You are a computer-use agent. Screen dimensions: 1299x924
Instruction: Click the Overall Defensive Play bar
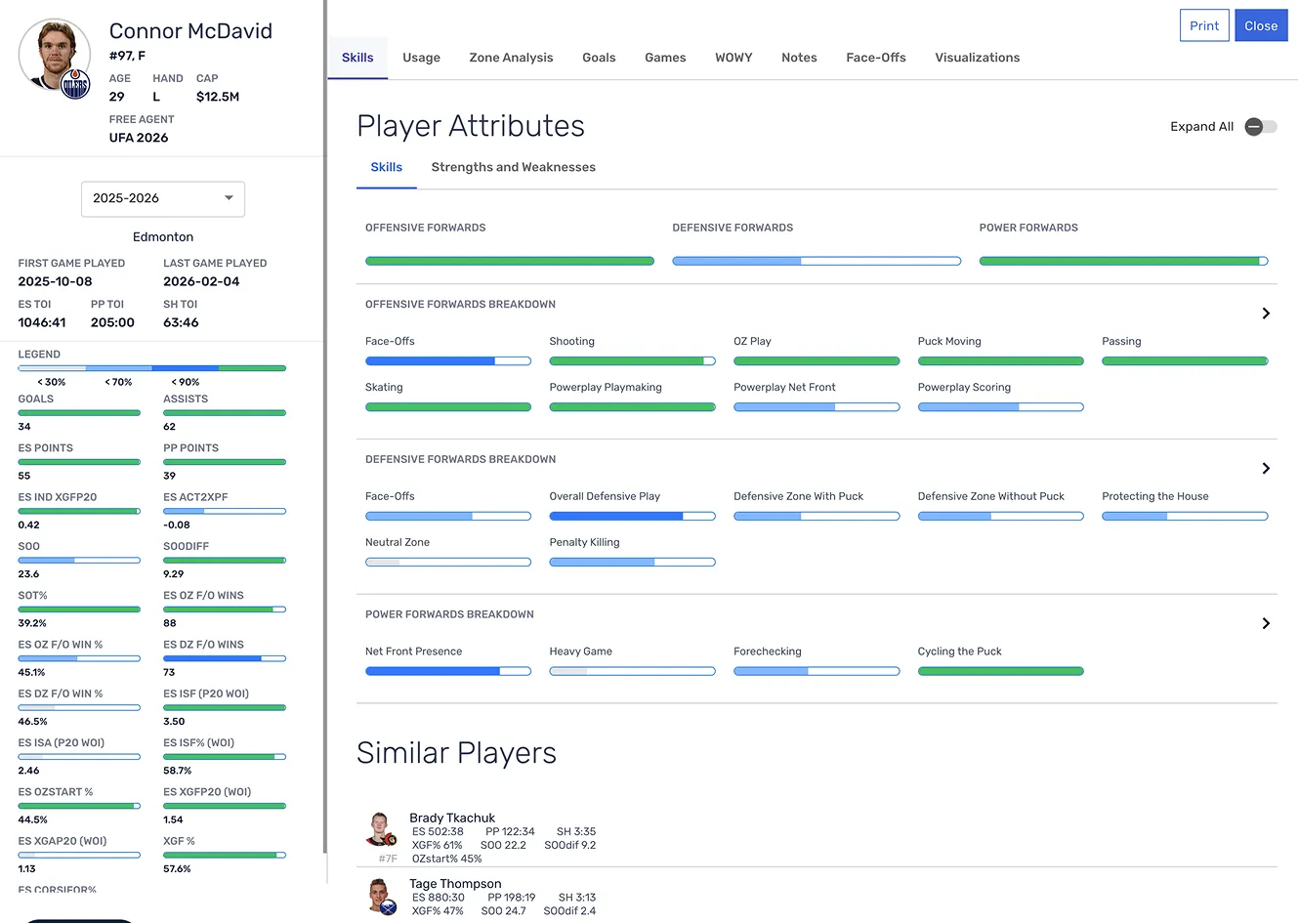coord(632,517)
